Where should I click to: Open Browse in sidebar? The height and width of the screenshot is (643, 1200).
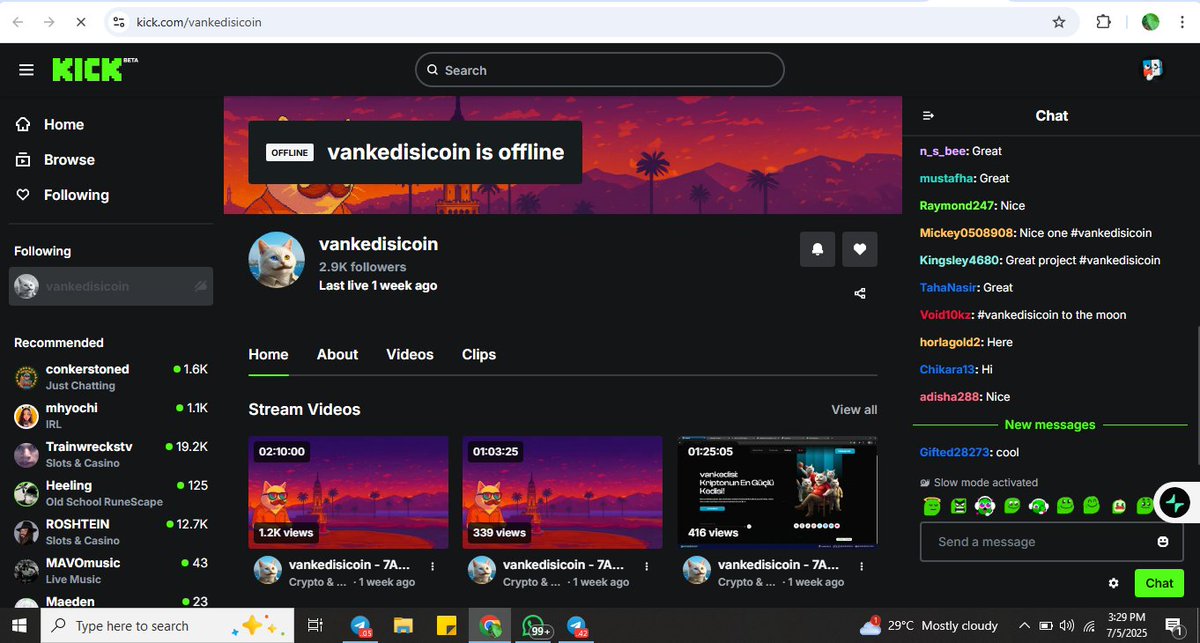coord(68,160)
